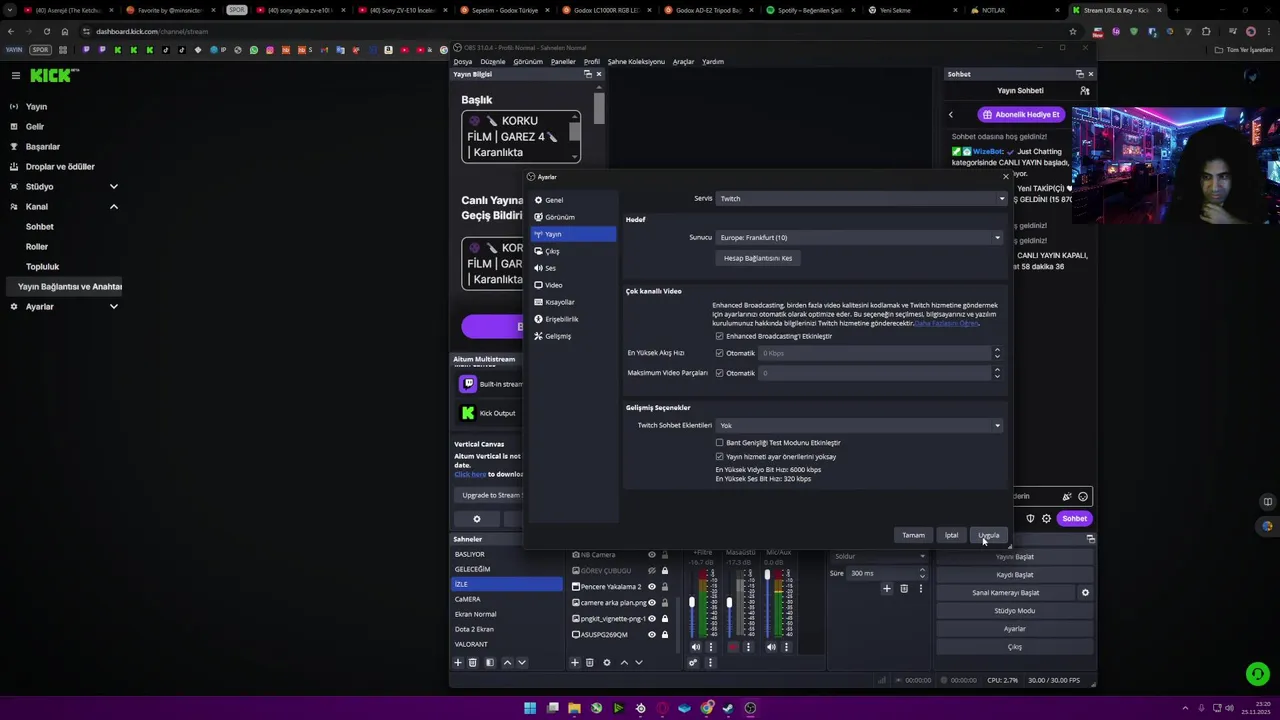The width and height of the screenshot is (1280, 720).
Task: Open chat settings gear icon in Sohbet
Action: click(1046, 518)
